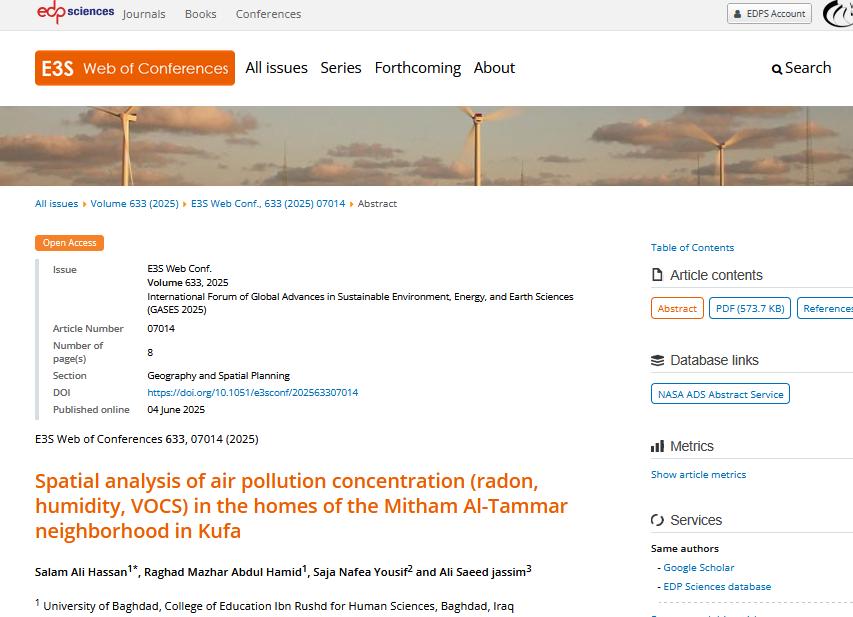Select the Abstract tab button
Screen dimensions: 853x617
[x=677, y=308]
